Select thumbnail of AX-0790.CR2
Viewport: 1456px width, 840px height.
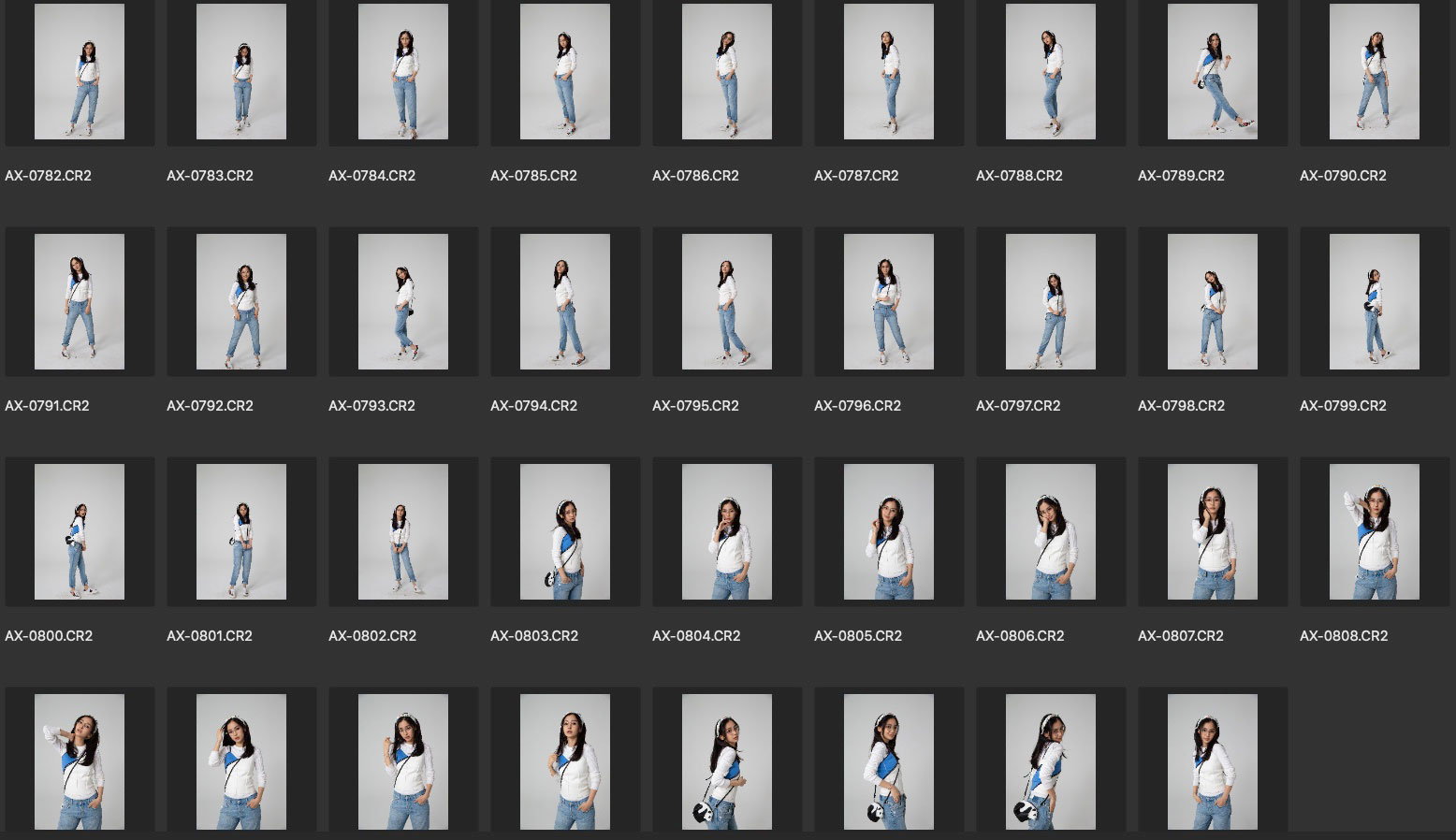click(x=1375, y=72)
